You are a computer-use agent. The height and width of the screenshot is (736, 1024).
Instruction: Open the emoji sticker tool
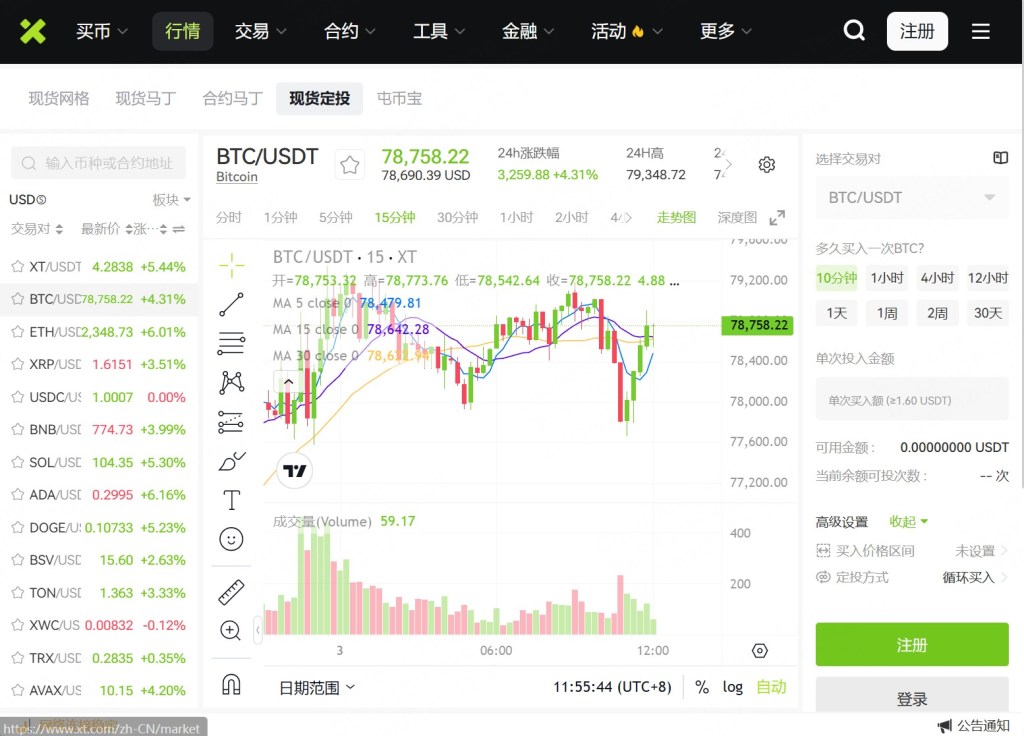point(231,538)
